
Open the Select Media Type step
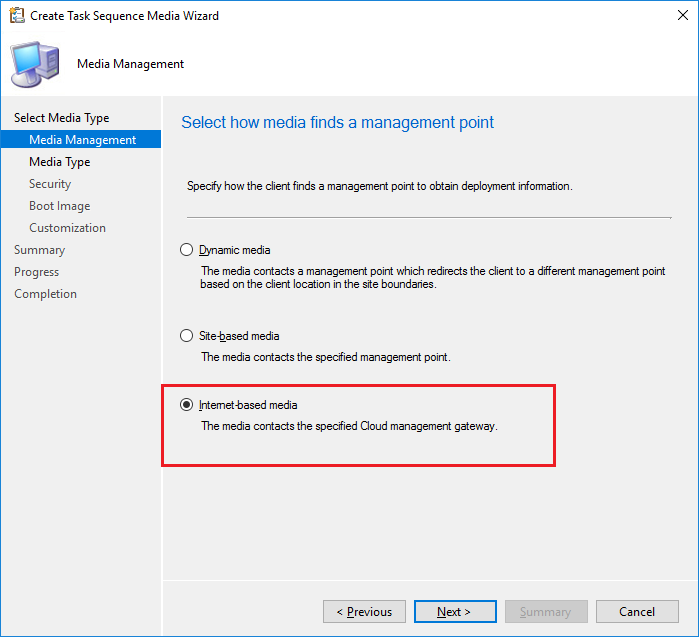point(62,118)
